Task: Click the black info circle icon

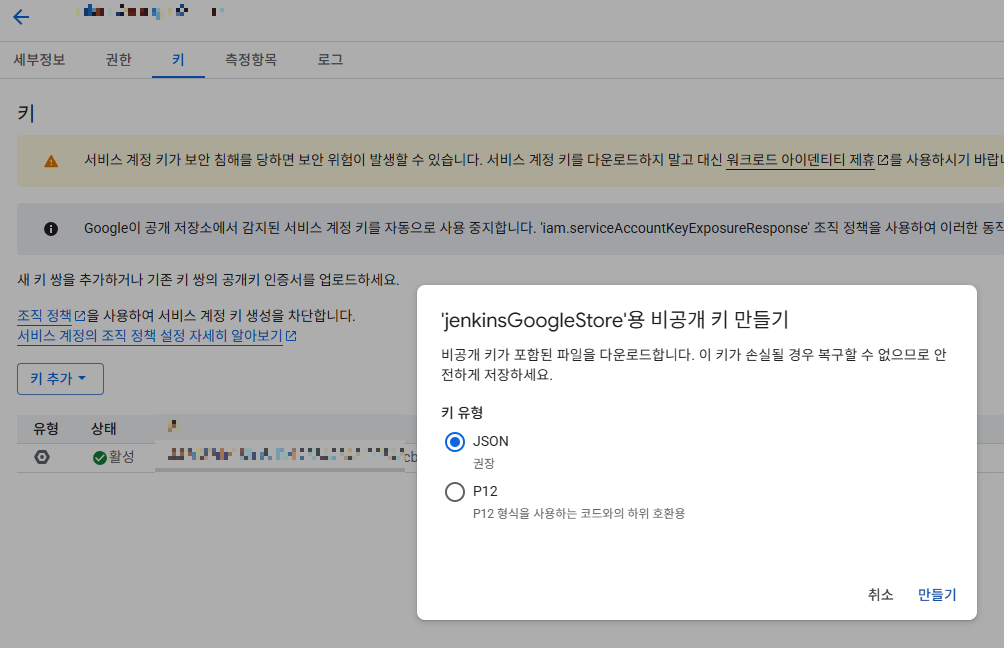Action: [x=51, y=229]
